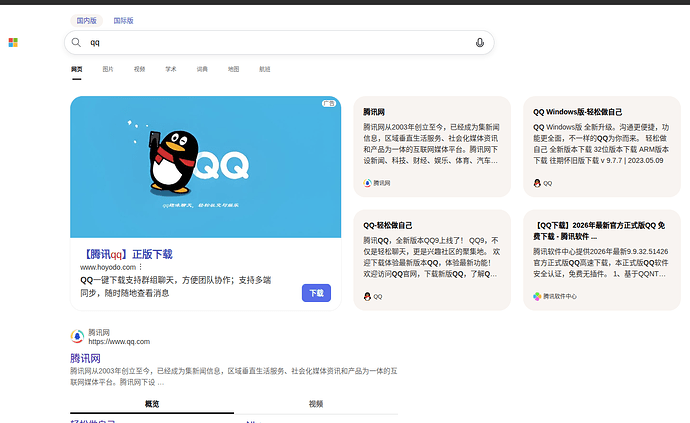Select the 网页 results tab

(x=77, y=69)
